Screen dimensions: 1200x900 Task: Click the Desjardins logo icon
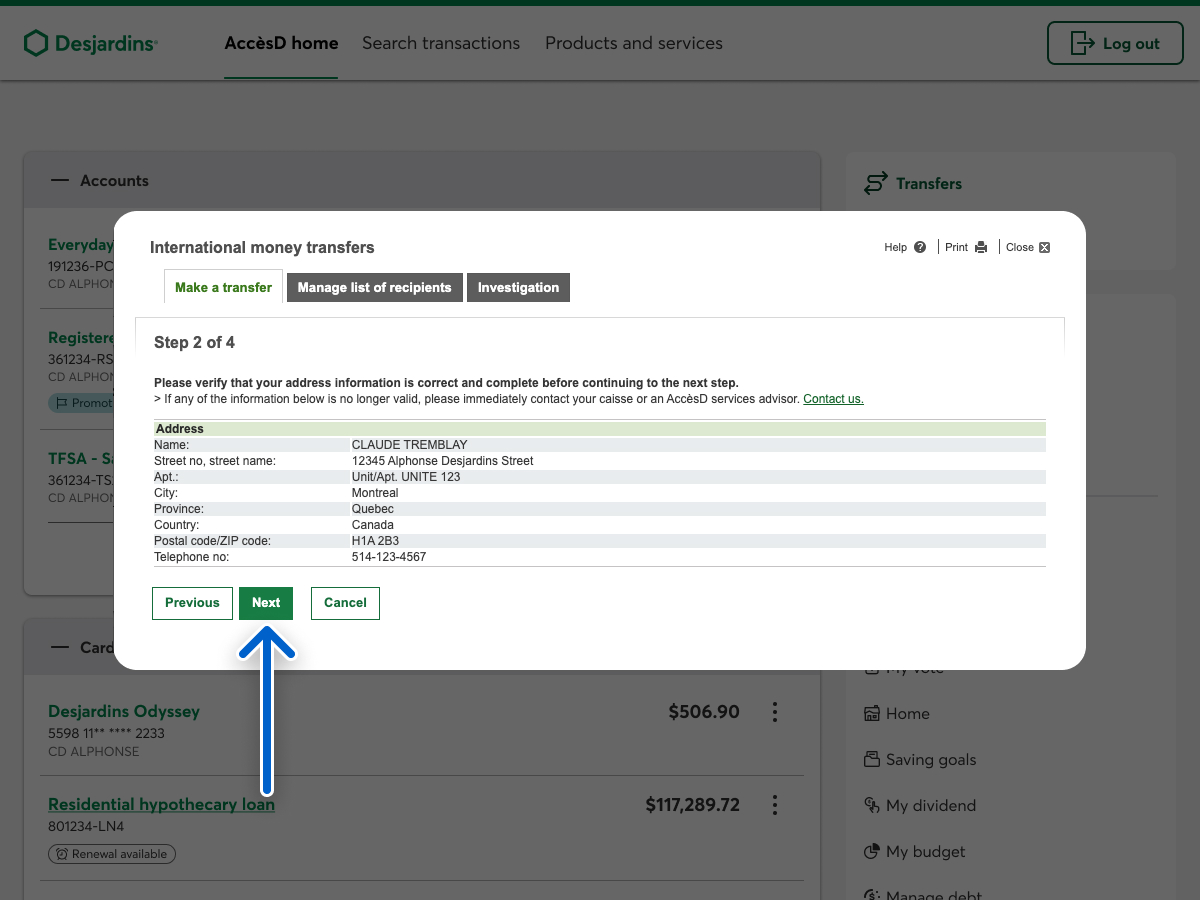[36, 43]
